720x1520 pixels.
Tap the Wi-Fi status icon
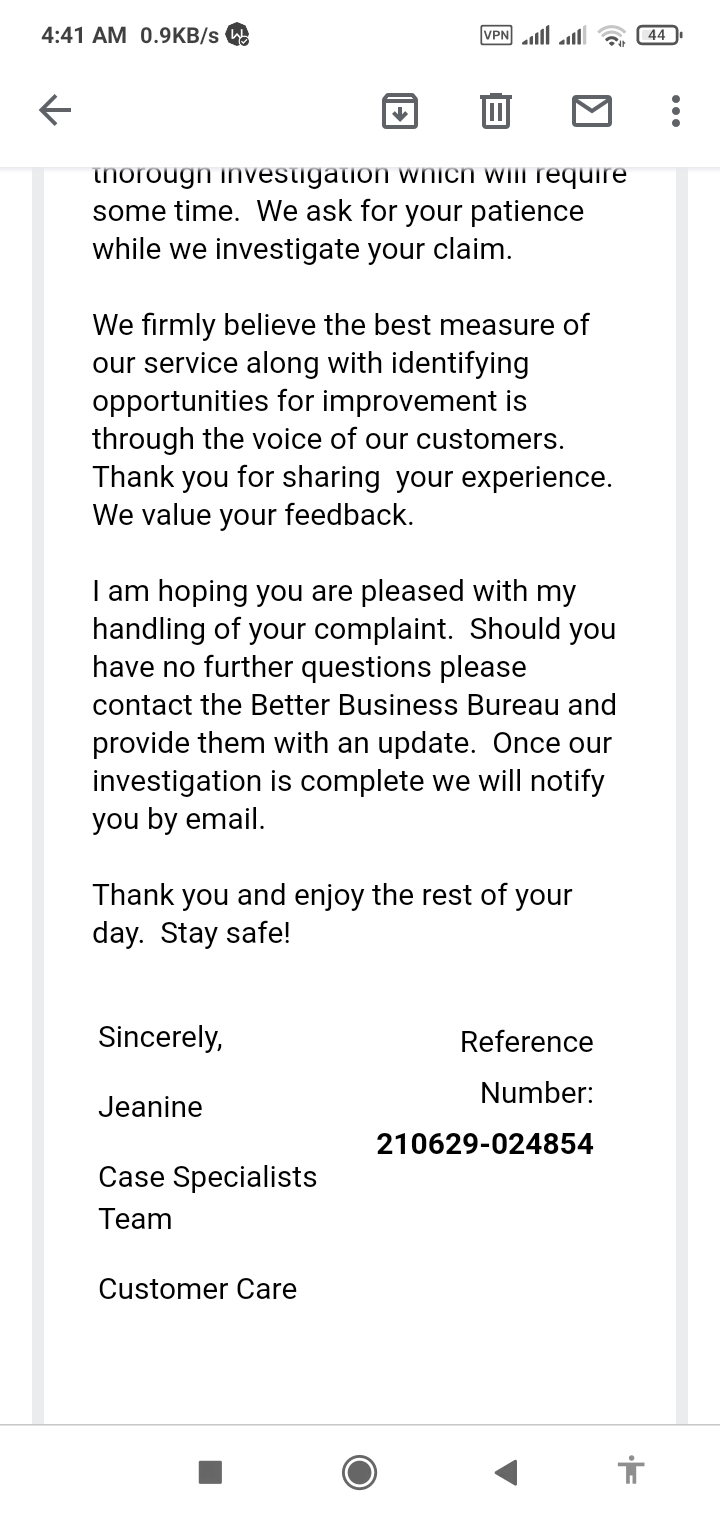coord(611,36)
